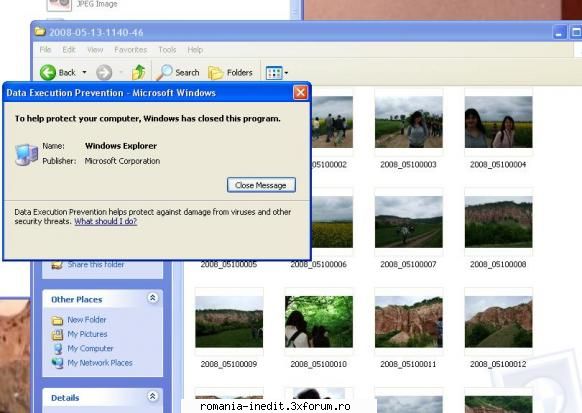Viewport: 582px width, 413px height.
Task: Open the Back history dropdown arrow
Action: 85,72
